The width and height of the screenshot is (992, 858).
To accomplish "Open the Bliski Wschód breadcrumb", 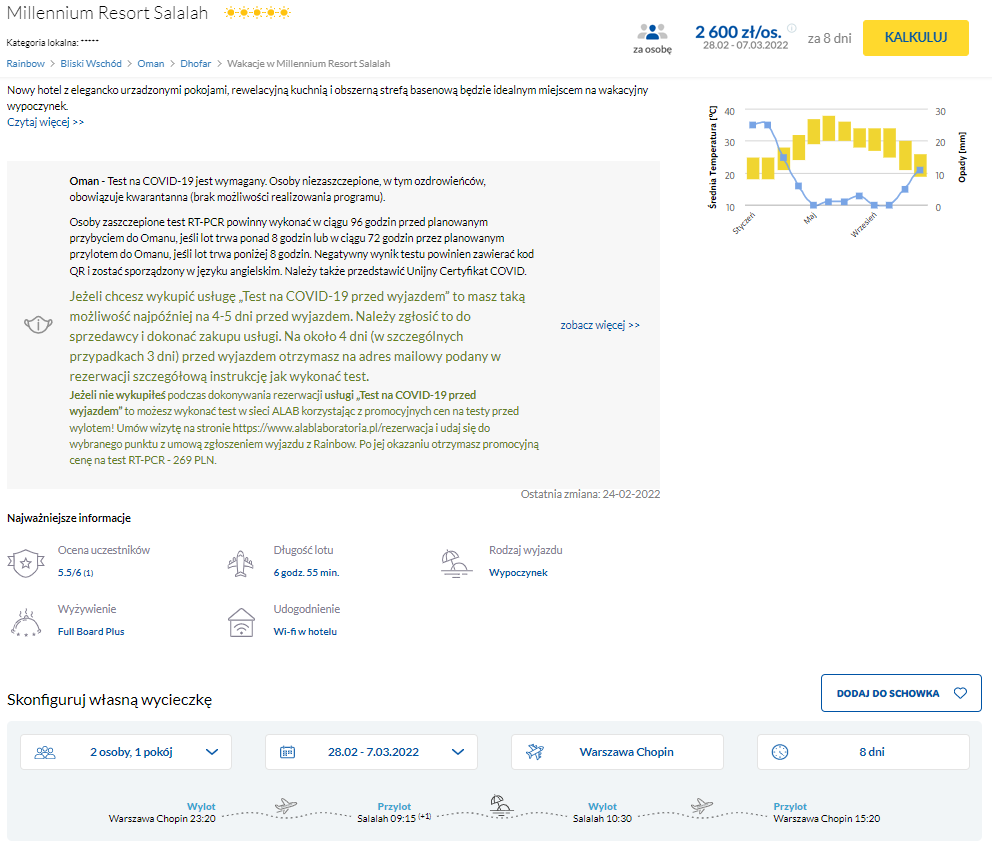I will (x=91, y=63).
